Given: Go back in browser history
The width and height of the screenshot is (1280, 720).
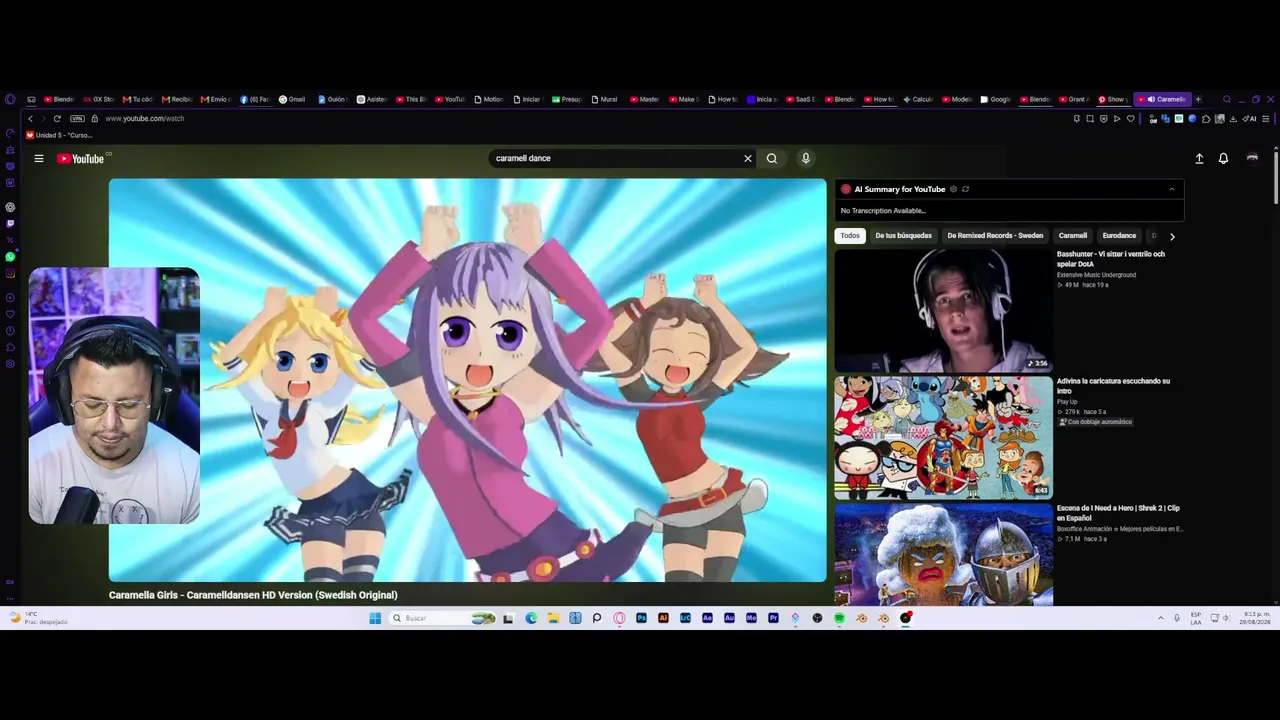Looking at the screenshot, I should [x=30, y=119].
